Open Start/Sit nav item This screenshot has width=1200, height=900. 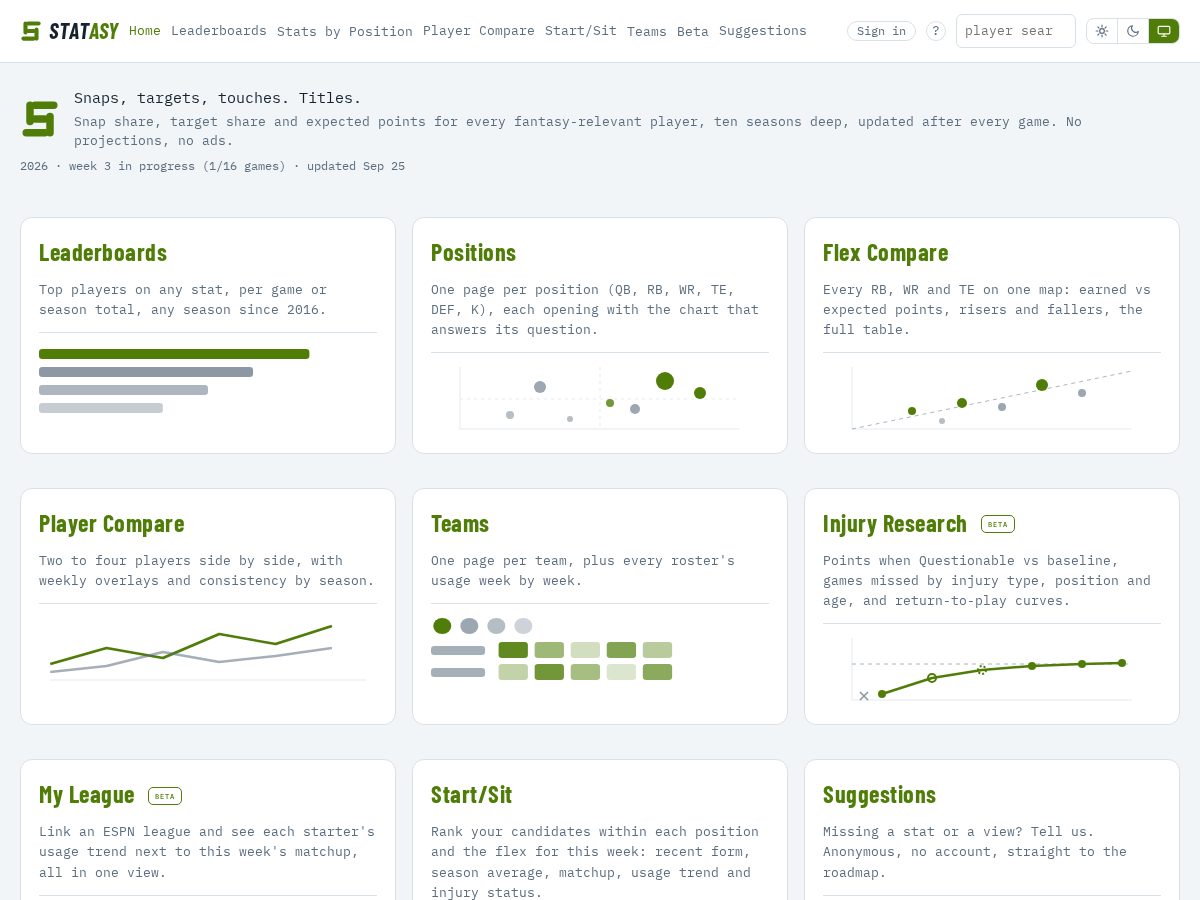pyautogui.click(x=581, y=31)
